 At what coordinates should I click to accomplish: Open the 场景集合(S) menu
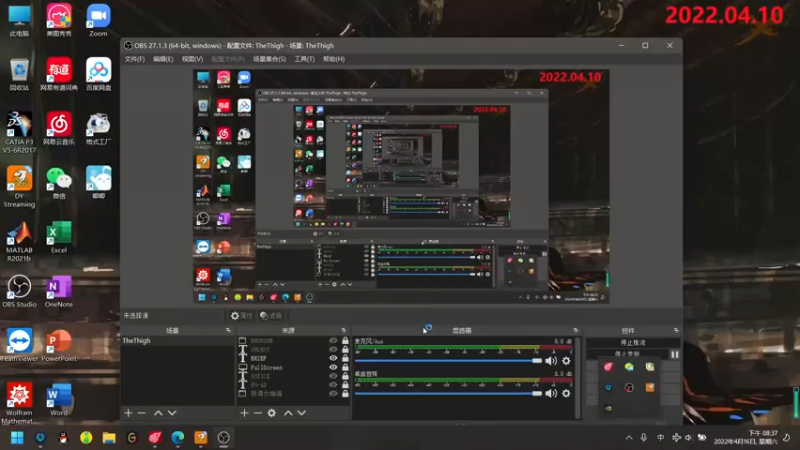(269, 59)
